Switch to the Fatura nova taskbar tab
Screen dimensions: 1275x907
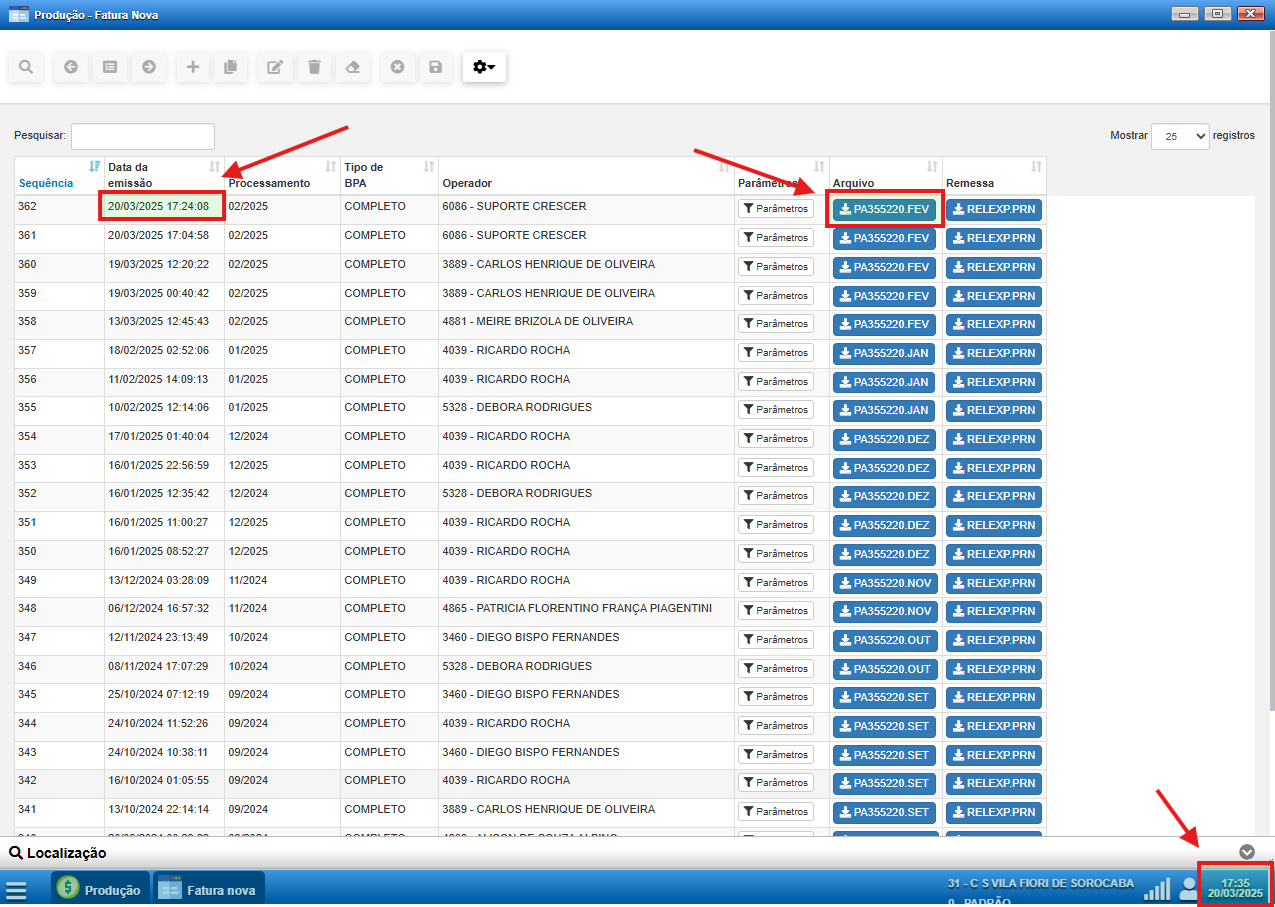(208, 888)
